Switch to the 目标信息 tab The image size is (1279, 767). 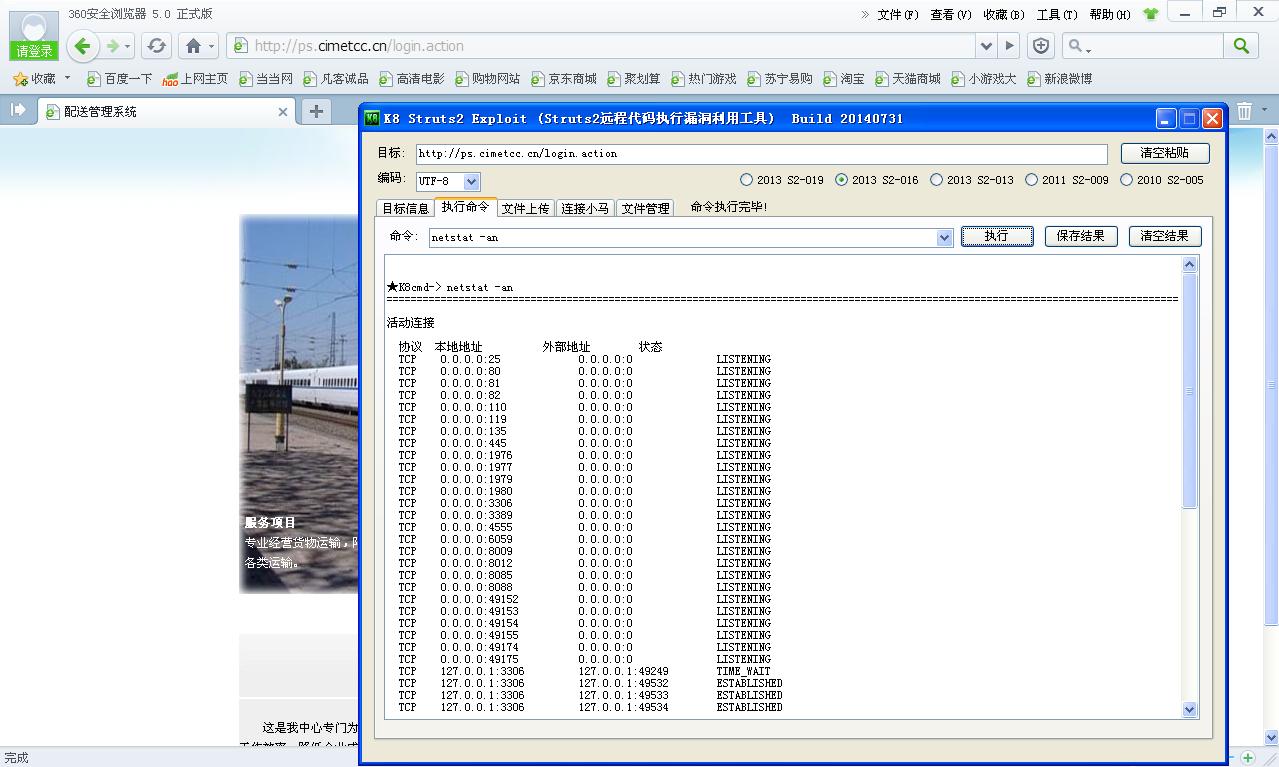(405, 208)
